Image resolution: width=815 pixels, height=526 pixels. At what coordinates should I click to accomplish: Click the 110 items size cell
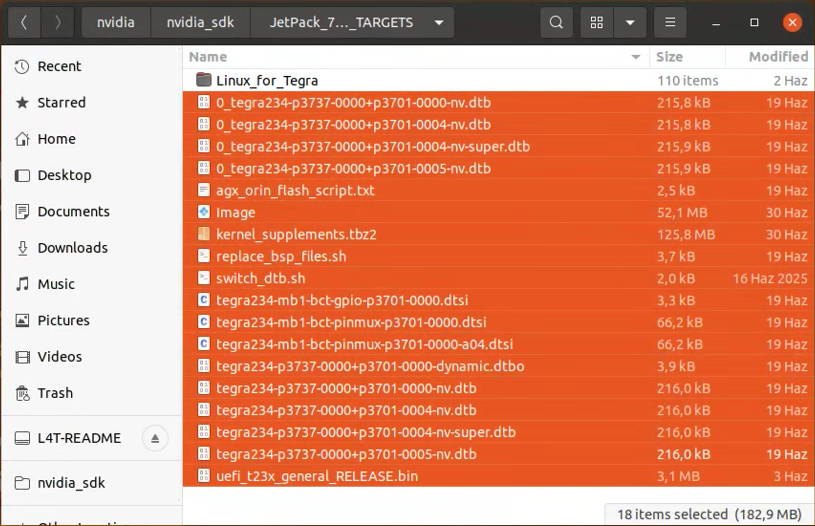pos(688,81)
